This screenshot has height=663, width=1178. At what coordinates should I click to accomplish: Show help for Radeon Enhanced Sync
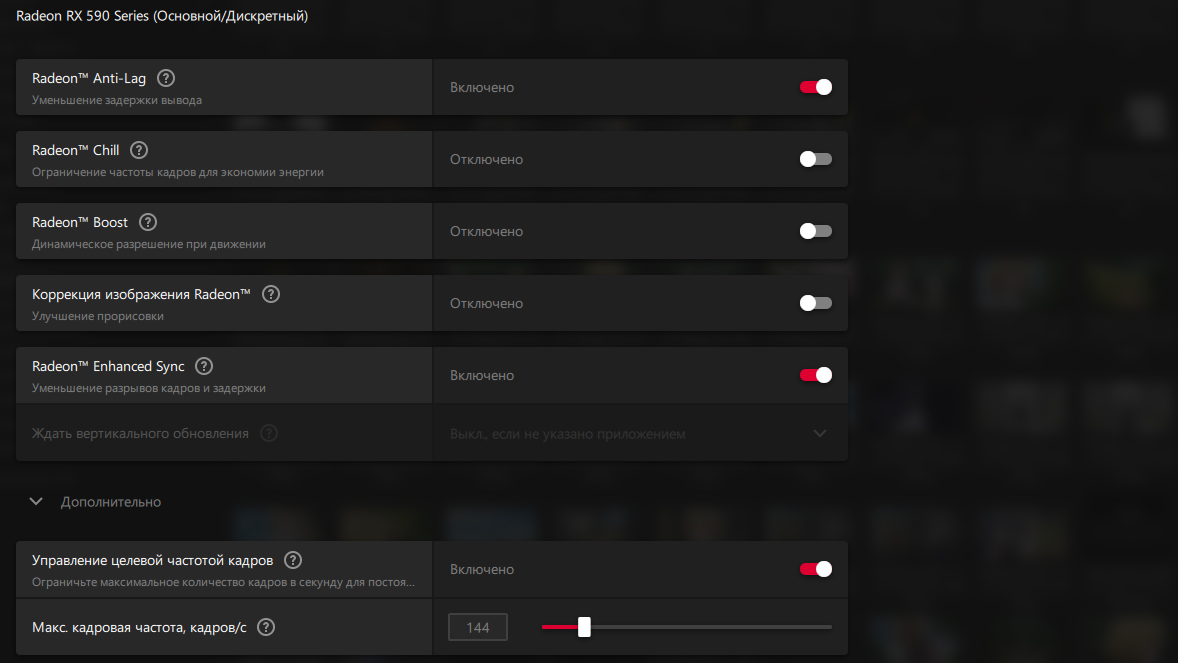pyautogui.click(x=204, y=366)
